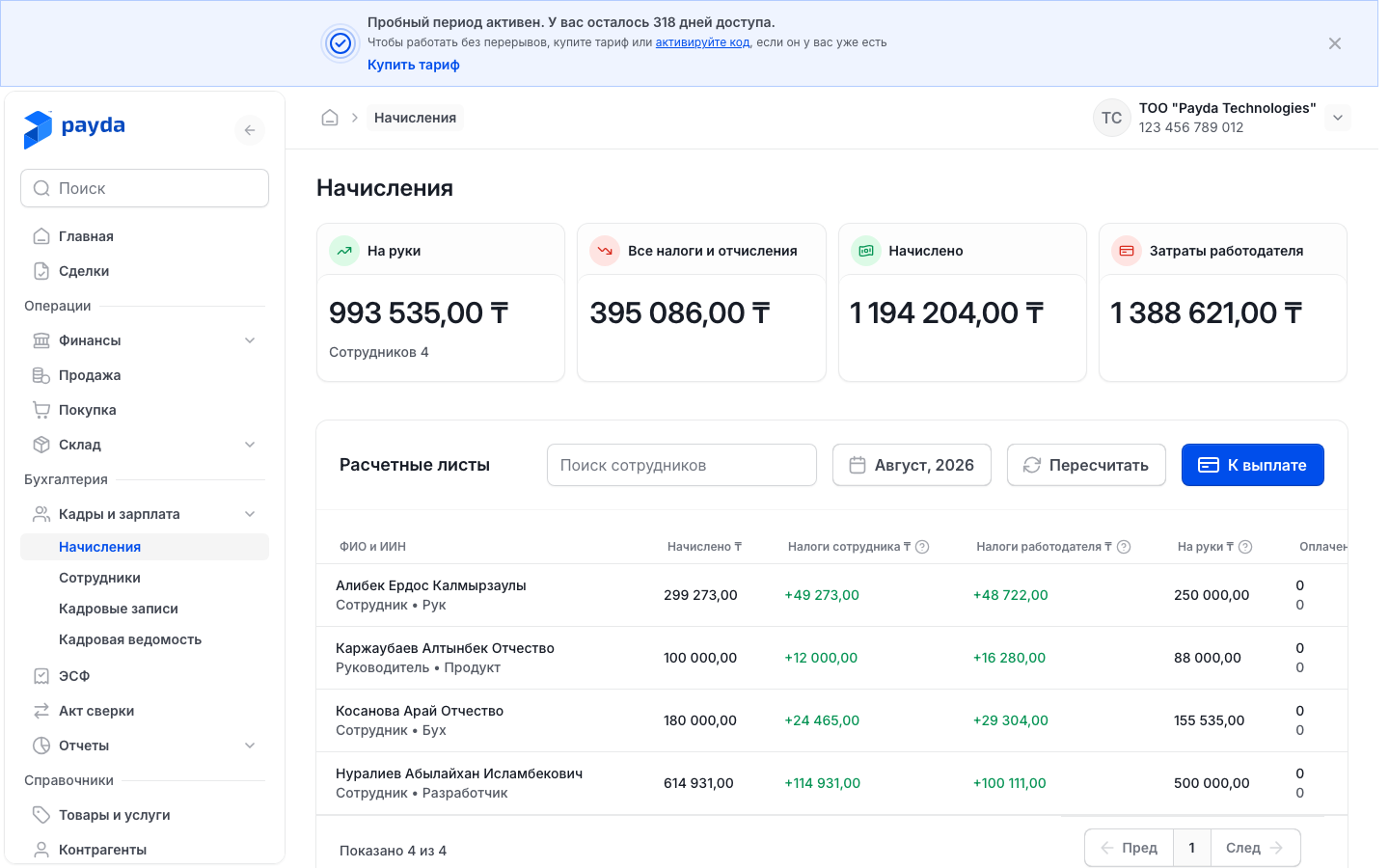The image size is (1389, 868).
Task: Click value '299 273,00'
Action: click(700, 595)
